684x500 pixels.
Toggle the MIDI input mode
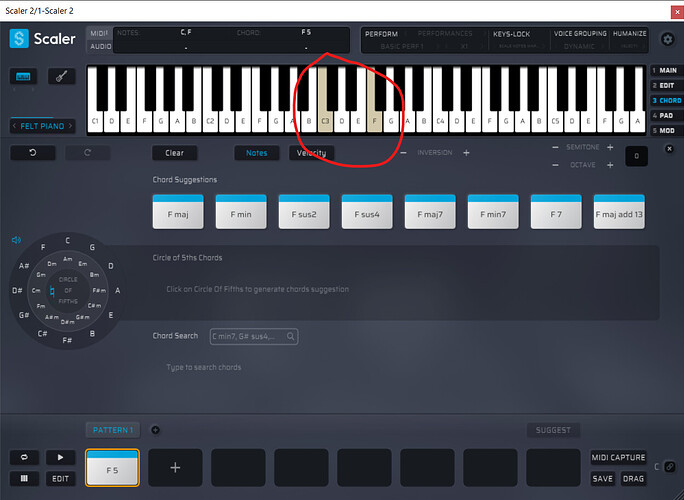tap(99, 34)
